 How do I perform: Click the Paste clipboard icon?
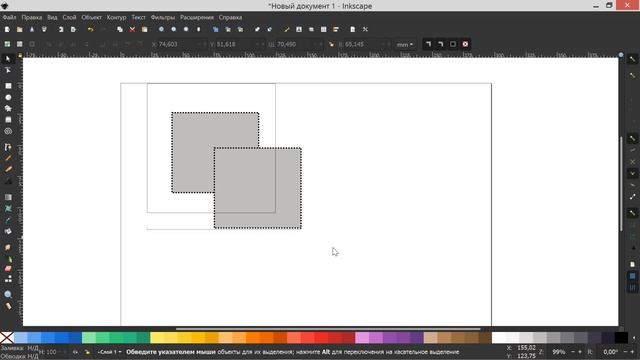click(144, 29)
